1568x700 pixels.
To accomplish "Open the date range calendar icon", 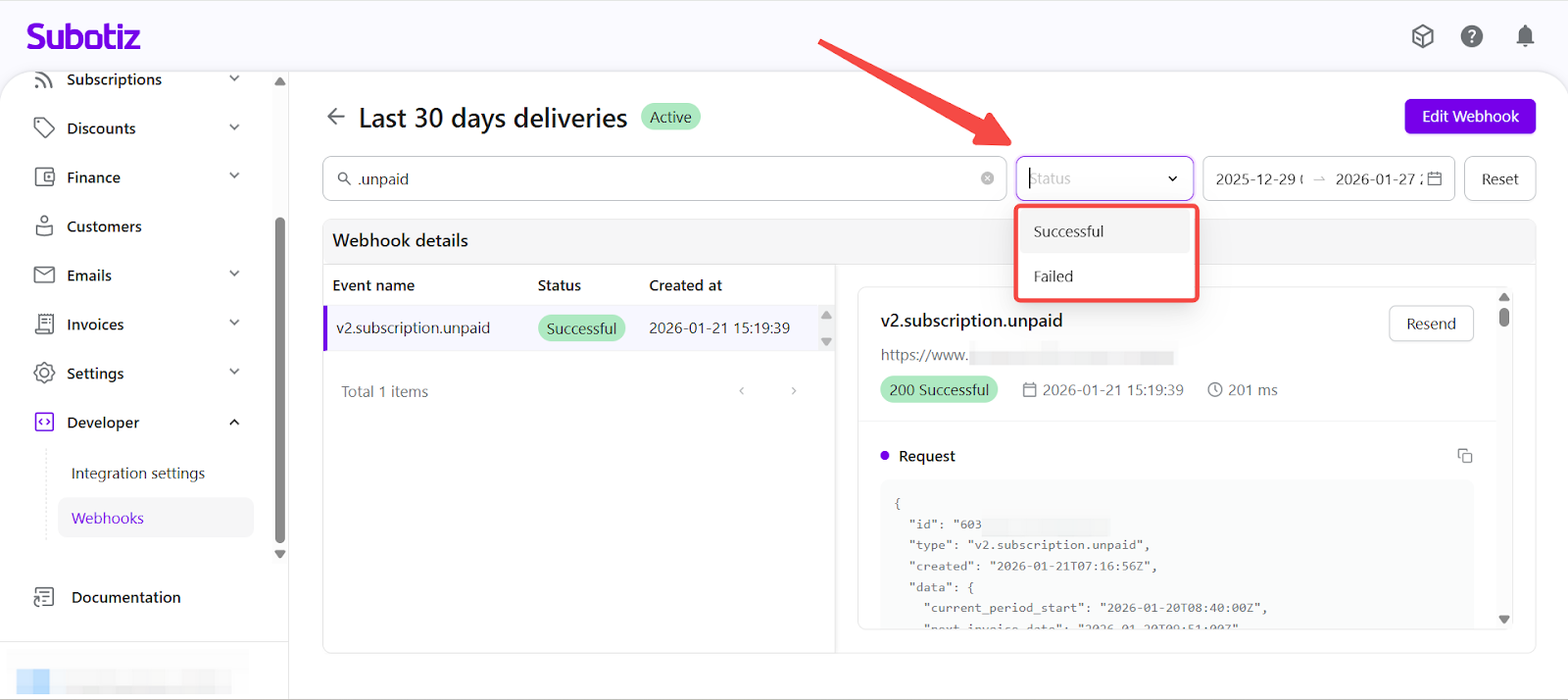I will [x=1435, y=178].
